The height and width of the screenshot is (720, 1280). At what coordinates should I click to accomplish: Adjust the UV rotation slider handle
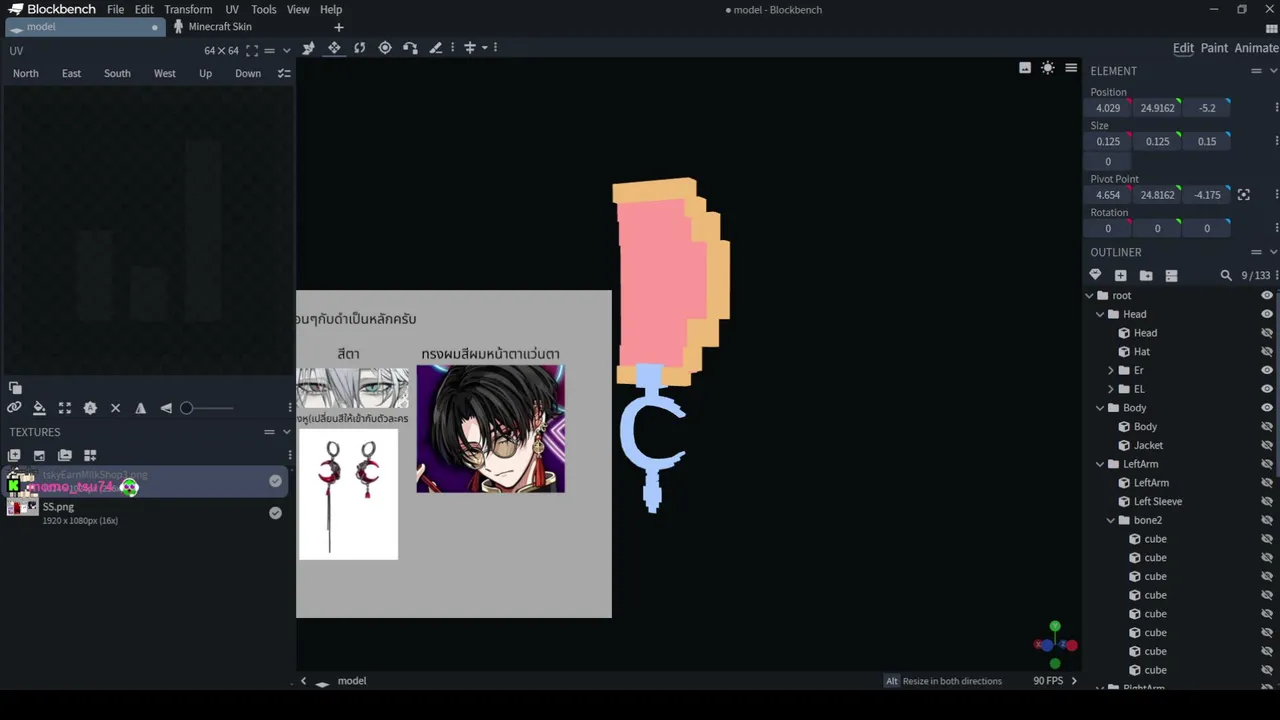tap(186, 408)
